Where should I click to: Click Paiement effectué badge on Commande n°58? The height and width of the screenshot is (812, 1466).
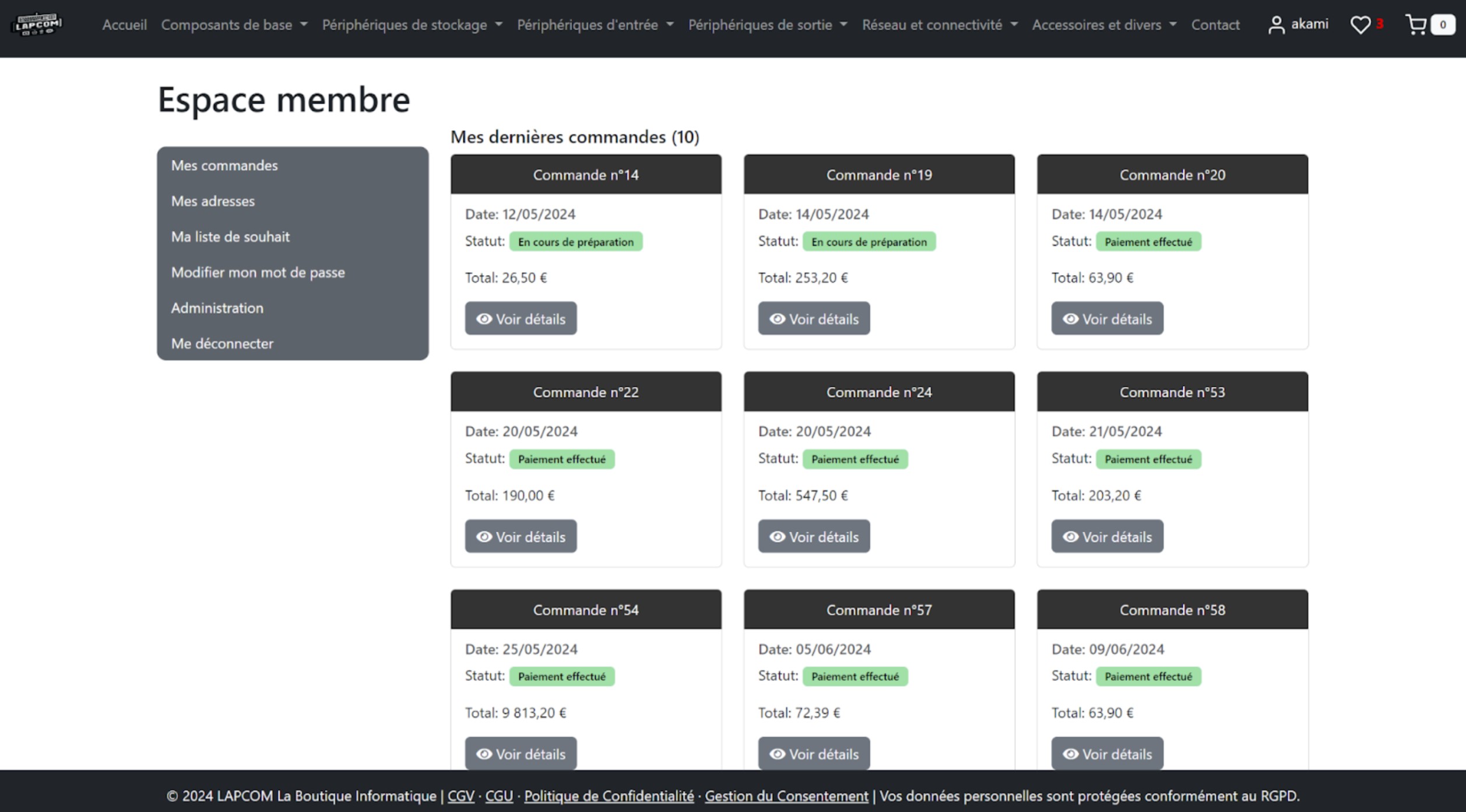click(1148, 676)
